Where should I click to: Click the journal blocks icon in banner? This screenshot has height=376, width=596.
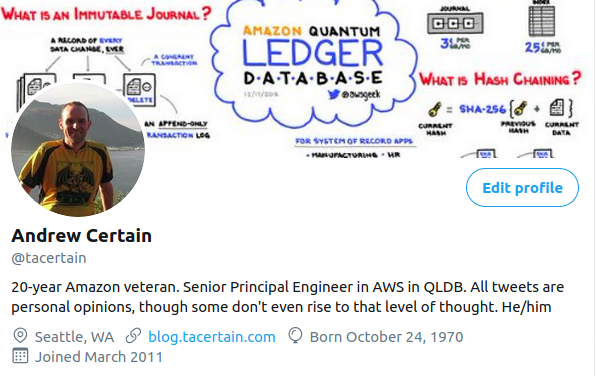[x=455, y=23]
